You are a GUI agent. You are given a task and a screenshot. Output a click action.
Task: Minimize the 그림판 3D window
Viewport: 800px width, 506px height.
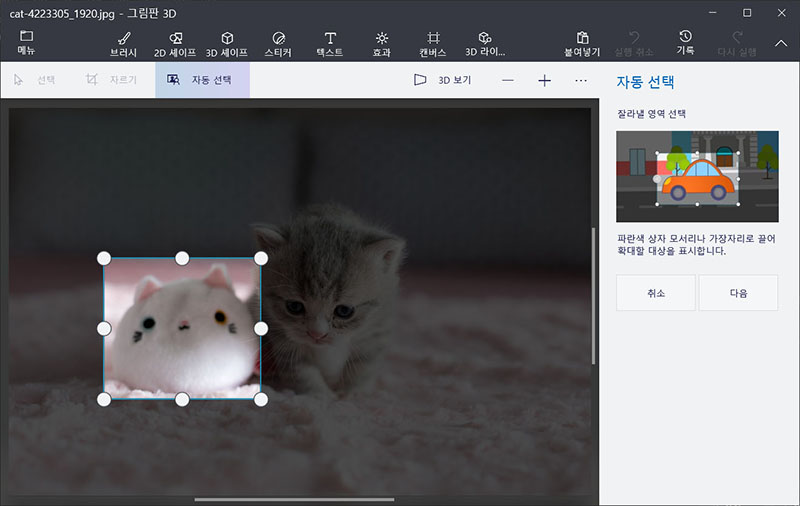(x=713, y=13)
